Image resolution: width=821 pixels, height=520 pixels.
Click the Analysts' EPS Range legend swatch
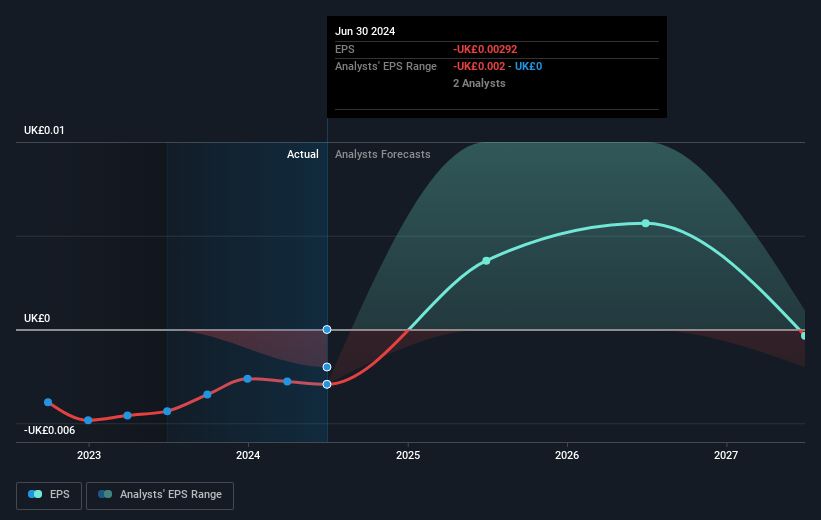pyautogui.click(x=105, y=494)
